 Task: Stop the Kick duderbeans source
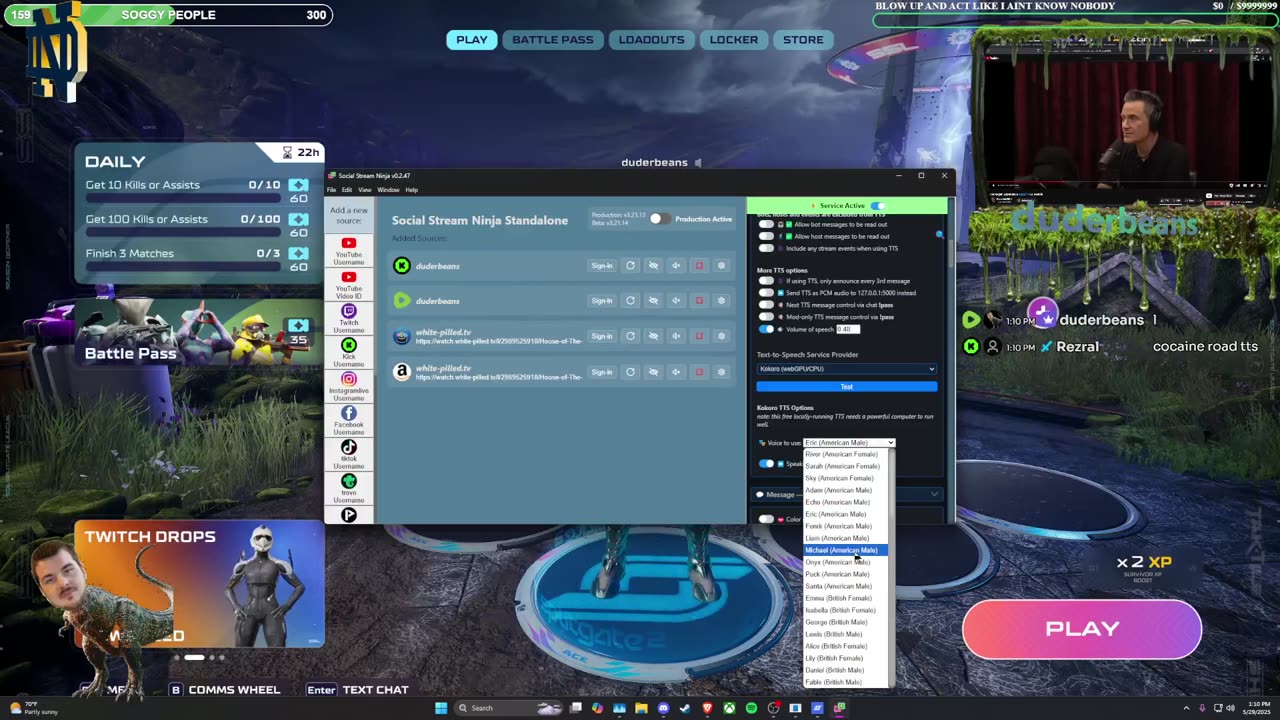pyautogui.click(x=699, y=266)
